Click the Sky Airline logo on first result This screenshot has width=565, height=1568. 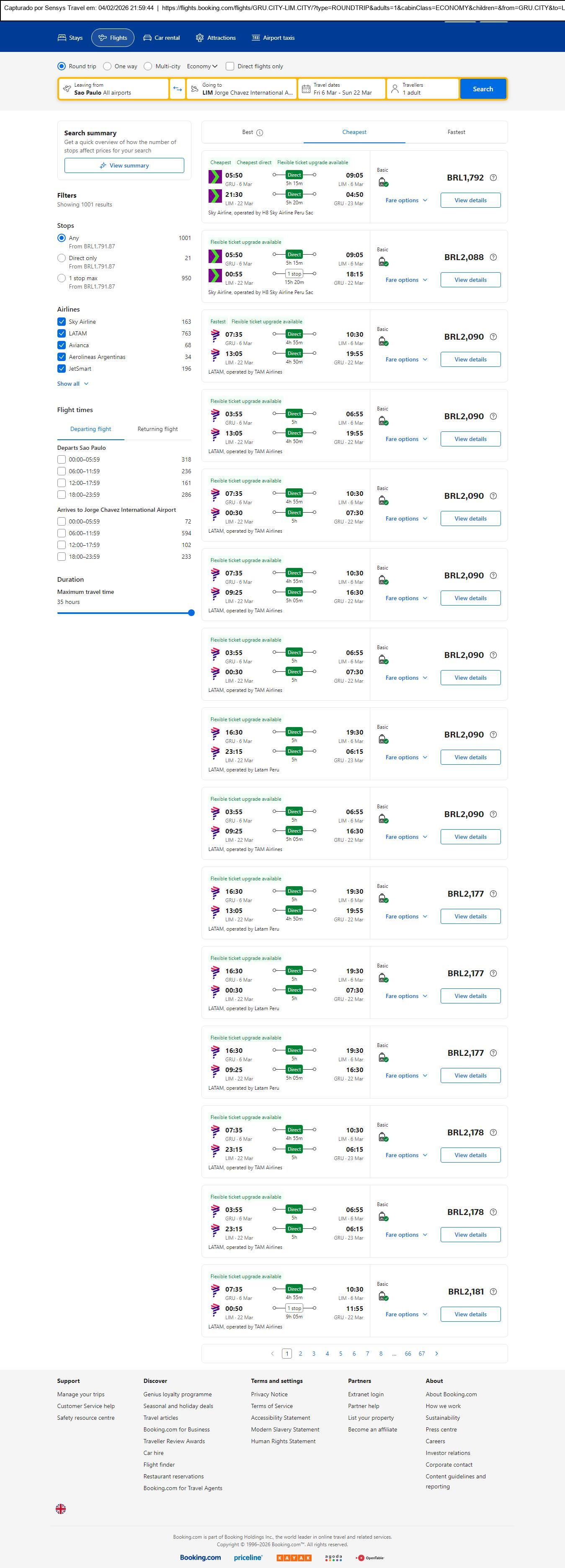tap(215, 177)
